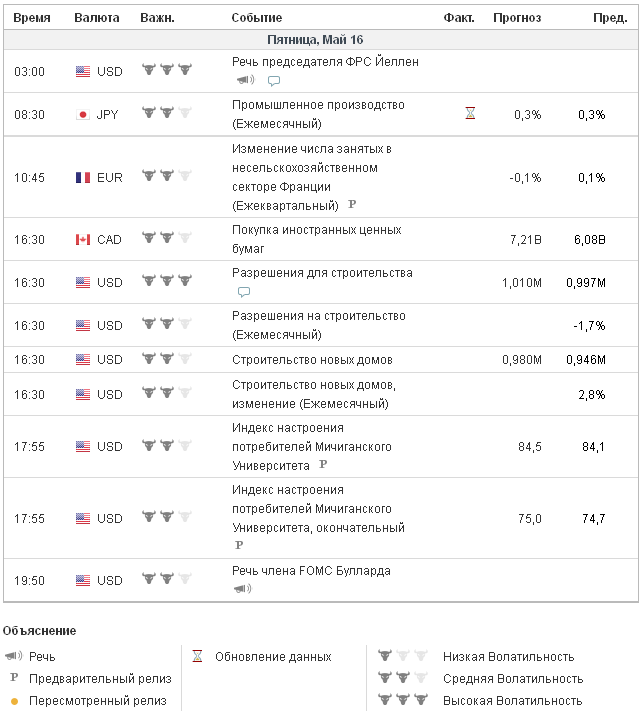Click France flag in EUR row
This screenshot has width=642, height=711.
(x=83, y=177)
